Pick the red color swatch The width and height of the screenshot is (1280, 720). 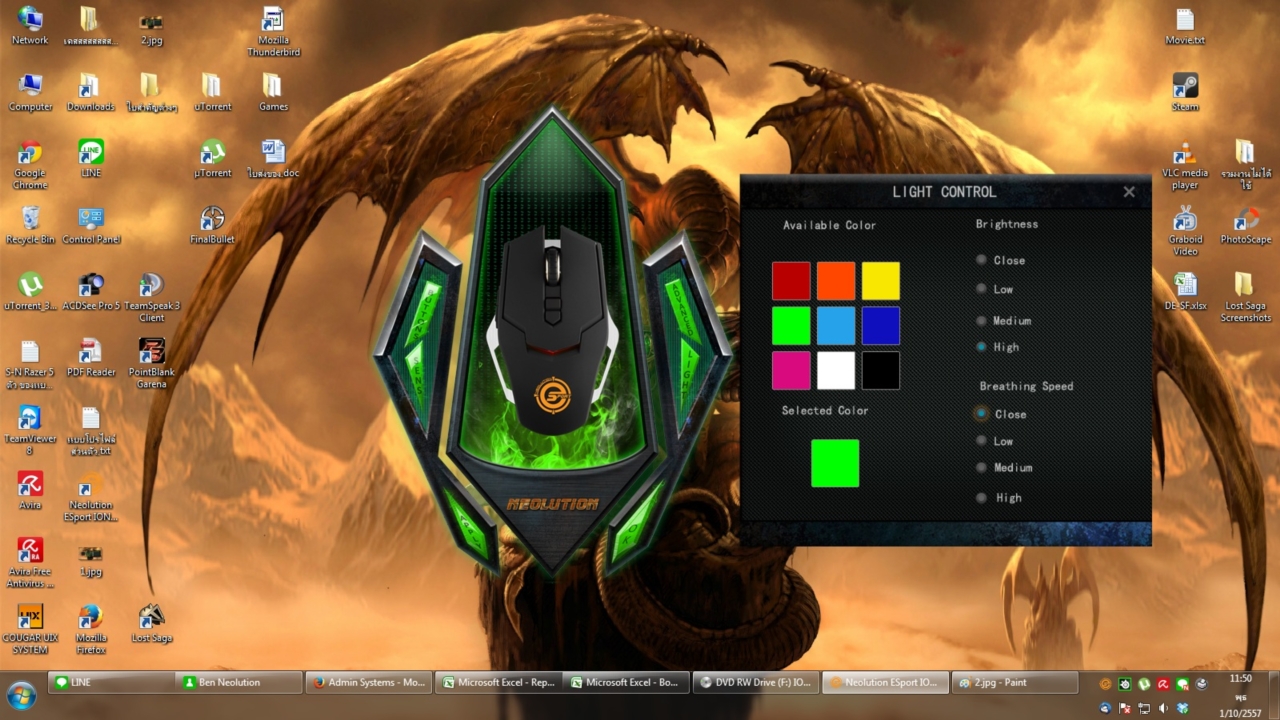click(791, 281)
